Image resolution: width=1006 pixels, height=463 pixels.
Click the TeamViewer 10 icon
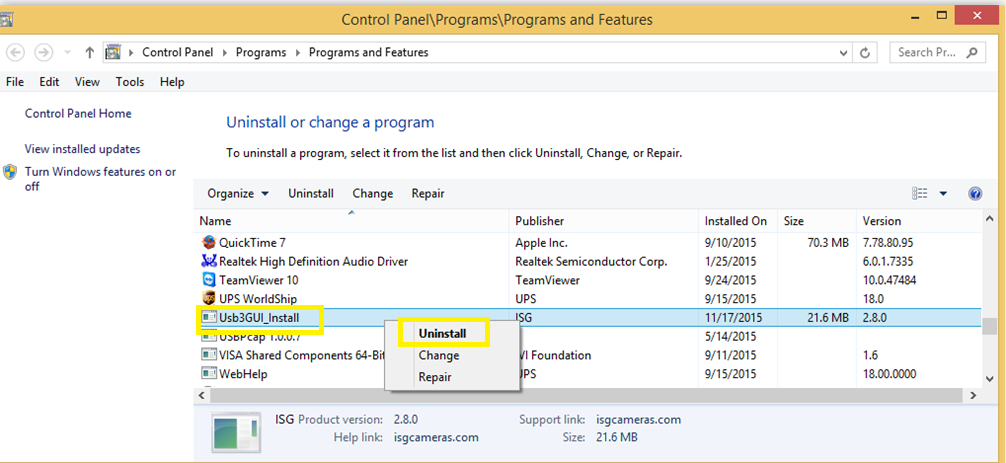point(209,280)
